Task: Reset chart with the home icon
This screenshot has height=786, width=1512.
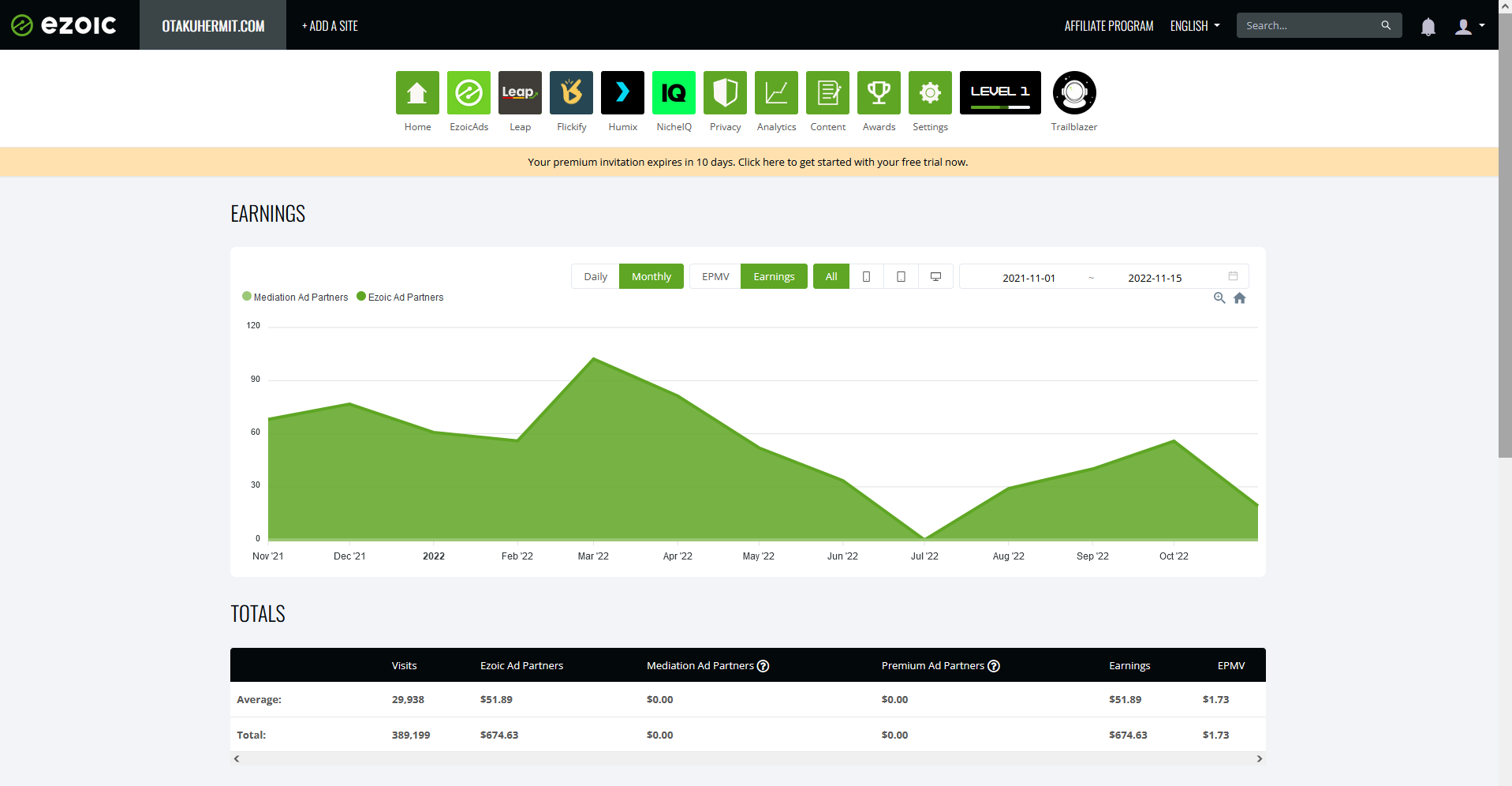Action: pyautogui.click(x=1240, y=298)
